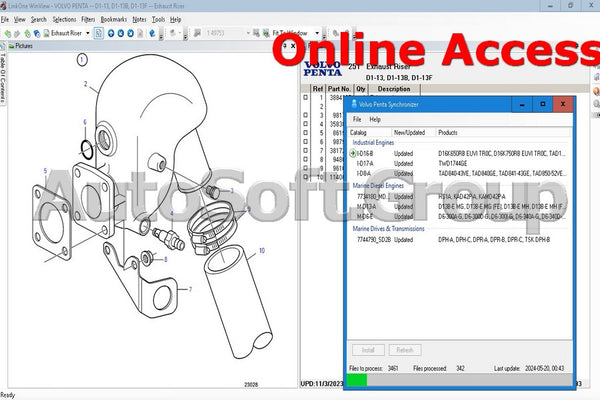Click the green Back navigation arrow
The width and height of the screenshot is (600, 400).
[8, 34]
